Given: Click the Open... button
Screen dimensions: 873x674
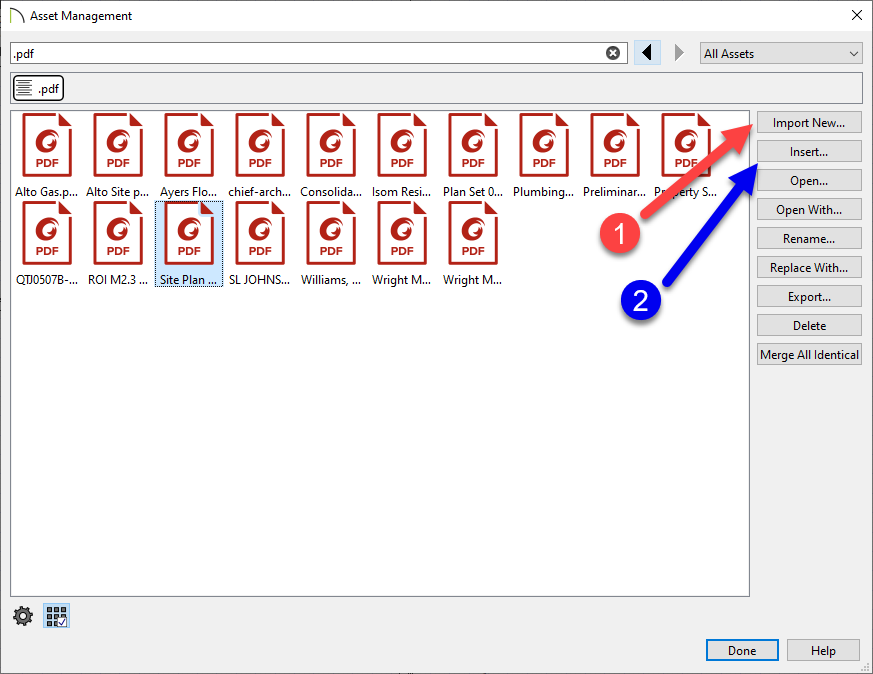Looking at the screenshot, I should [x=809, y=180].
